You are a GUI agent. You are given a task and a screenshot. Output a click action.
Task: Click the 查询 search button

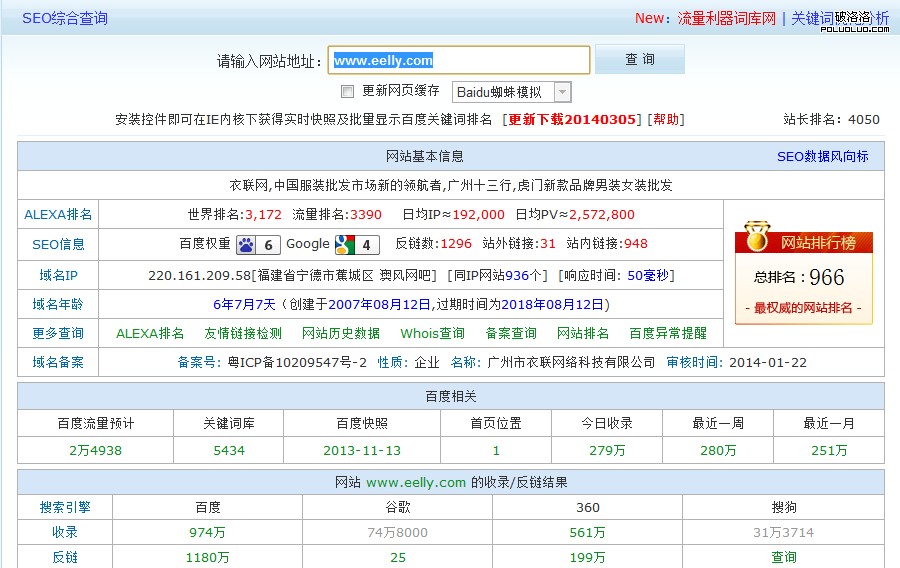[x=640, y=60]
